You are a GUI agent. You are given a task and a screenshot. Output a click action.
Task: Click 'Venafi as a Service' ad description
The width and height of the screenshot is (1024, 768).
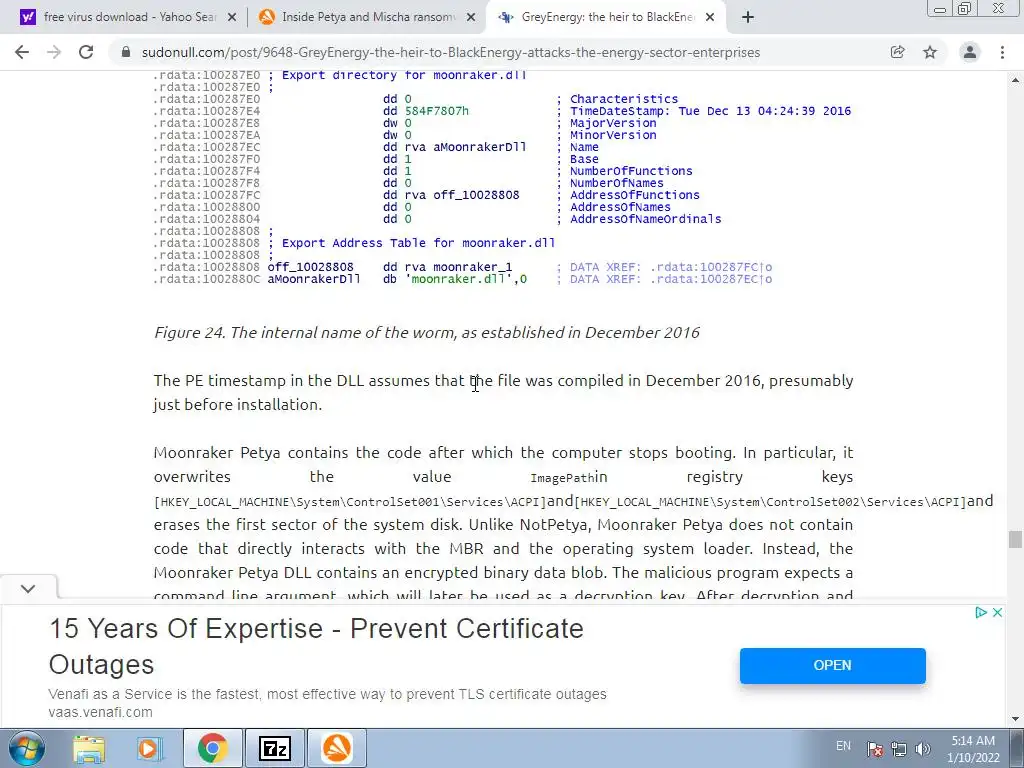coord(327,694)
